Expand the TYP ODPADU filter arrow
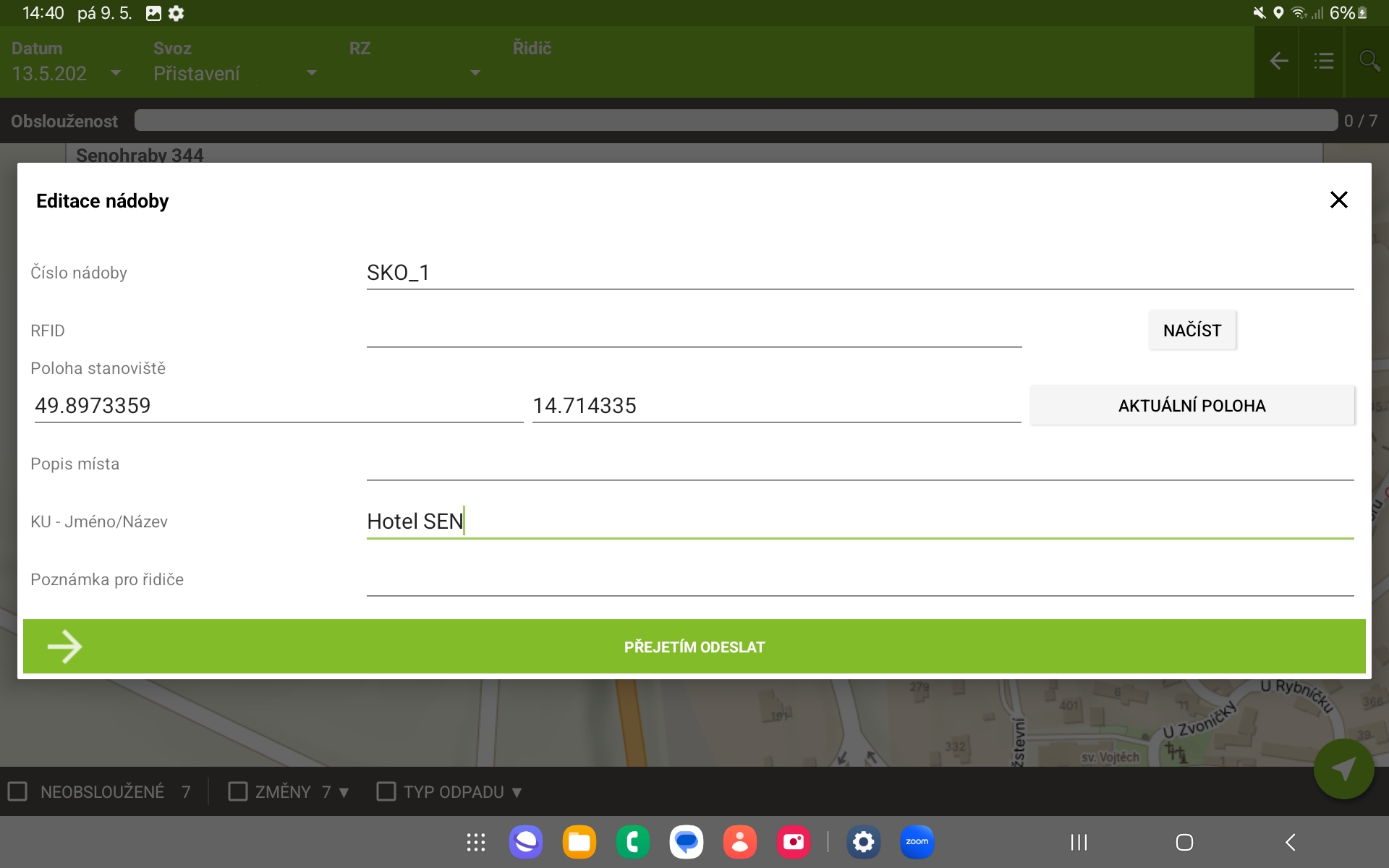This screenshot has width=1389, height=868. pyautogui.click(x=517, y=793)
